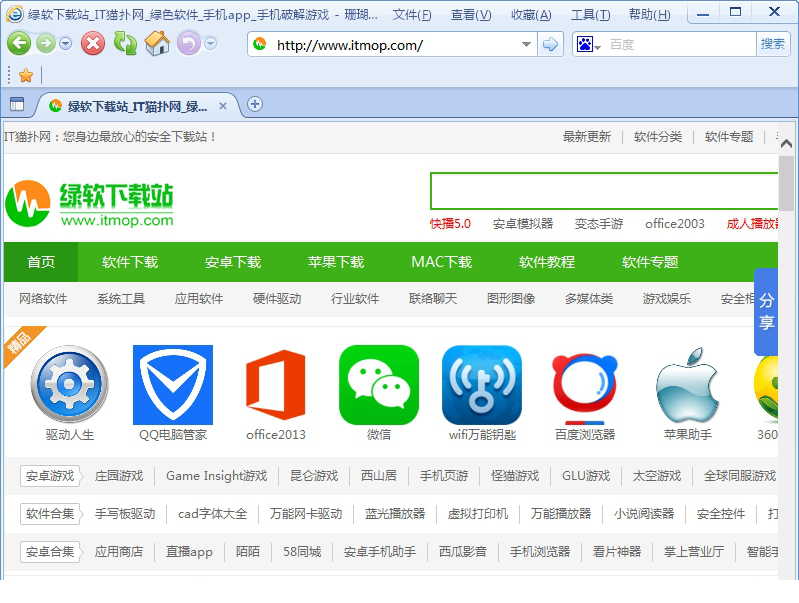This screenshot has height=603, width=799.
Task: Click the Forward arrow button
Action: tap(46, 44)
